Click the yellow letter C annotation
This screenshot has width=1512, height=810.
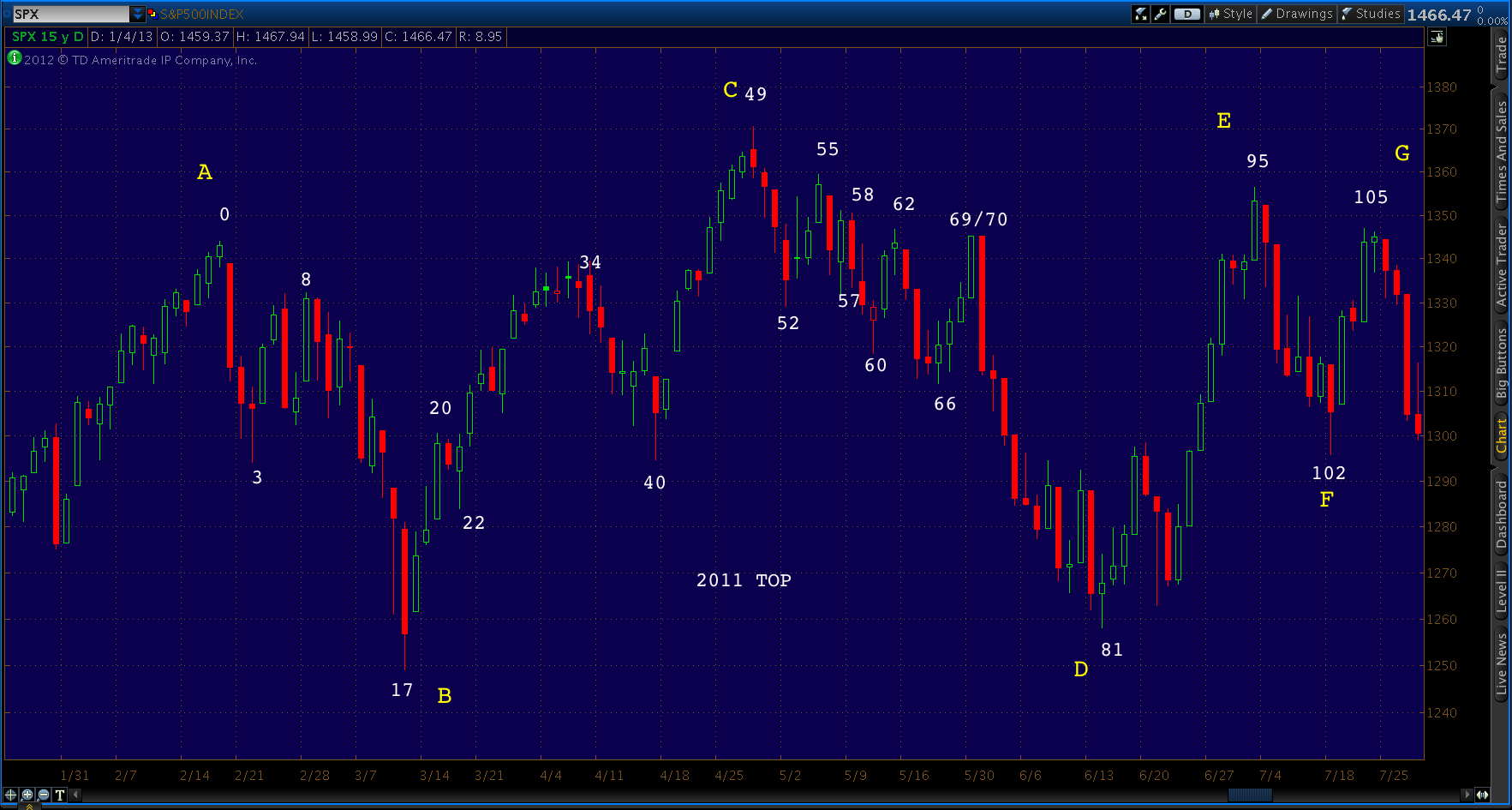(730, 90)
